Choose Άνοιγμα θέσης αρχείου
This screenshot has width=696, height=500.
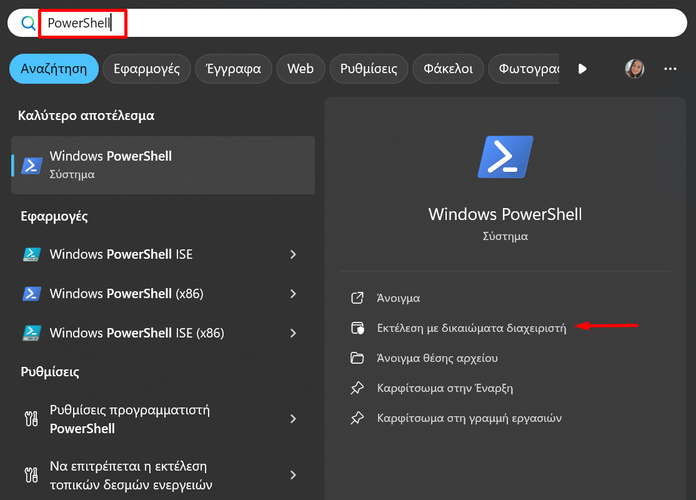pos(437,358)
